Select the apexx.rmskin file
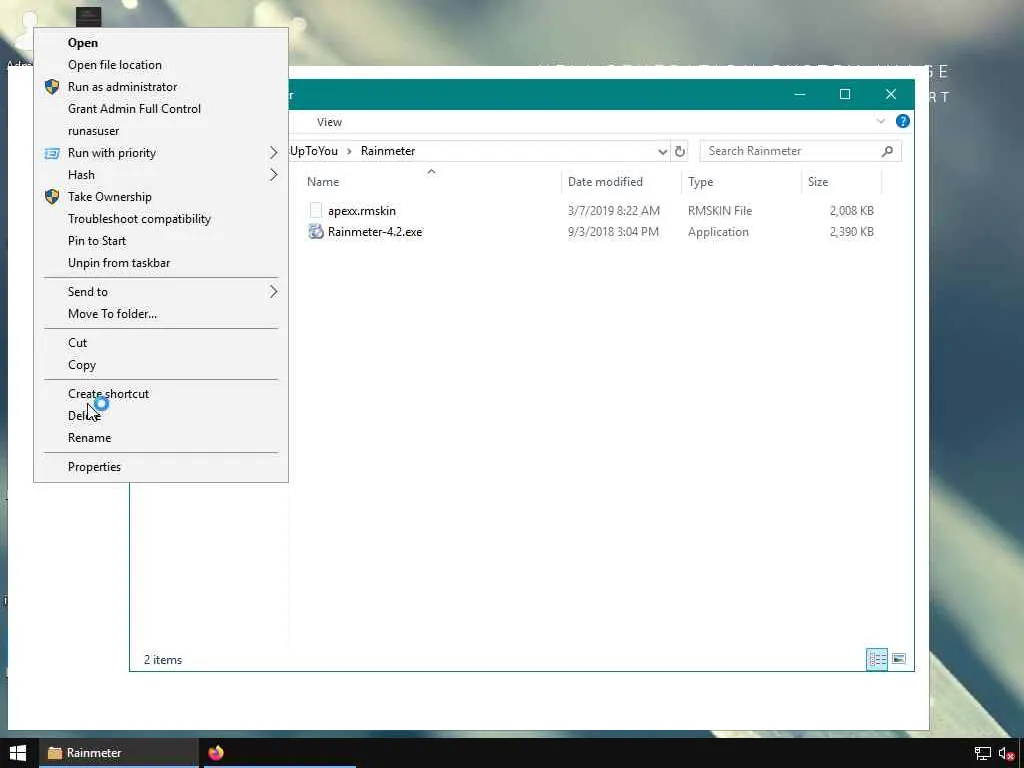 [362, 211]
